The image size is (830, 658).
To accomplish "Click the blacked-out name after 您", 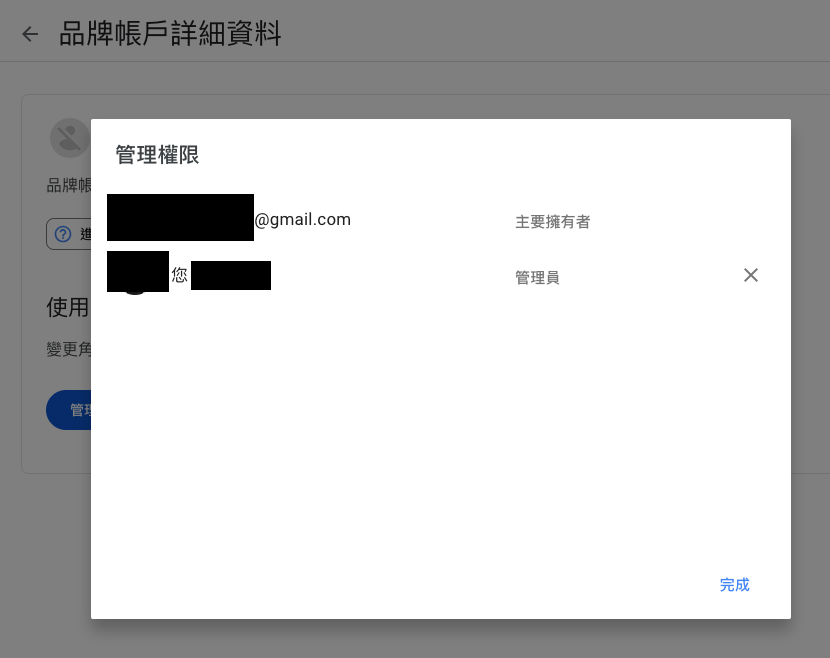I will [231, 275].
